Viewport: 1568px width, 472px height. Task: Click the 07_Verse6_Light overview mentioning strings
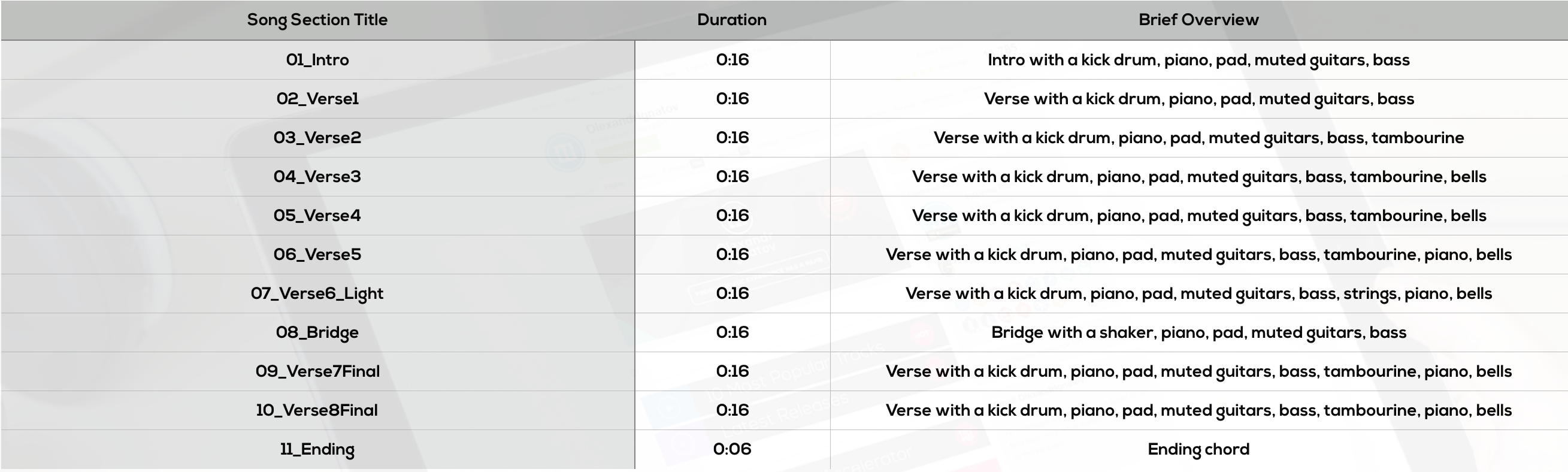1198,294
